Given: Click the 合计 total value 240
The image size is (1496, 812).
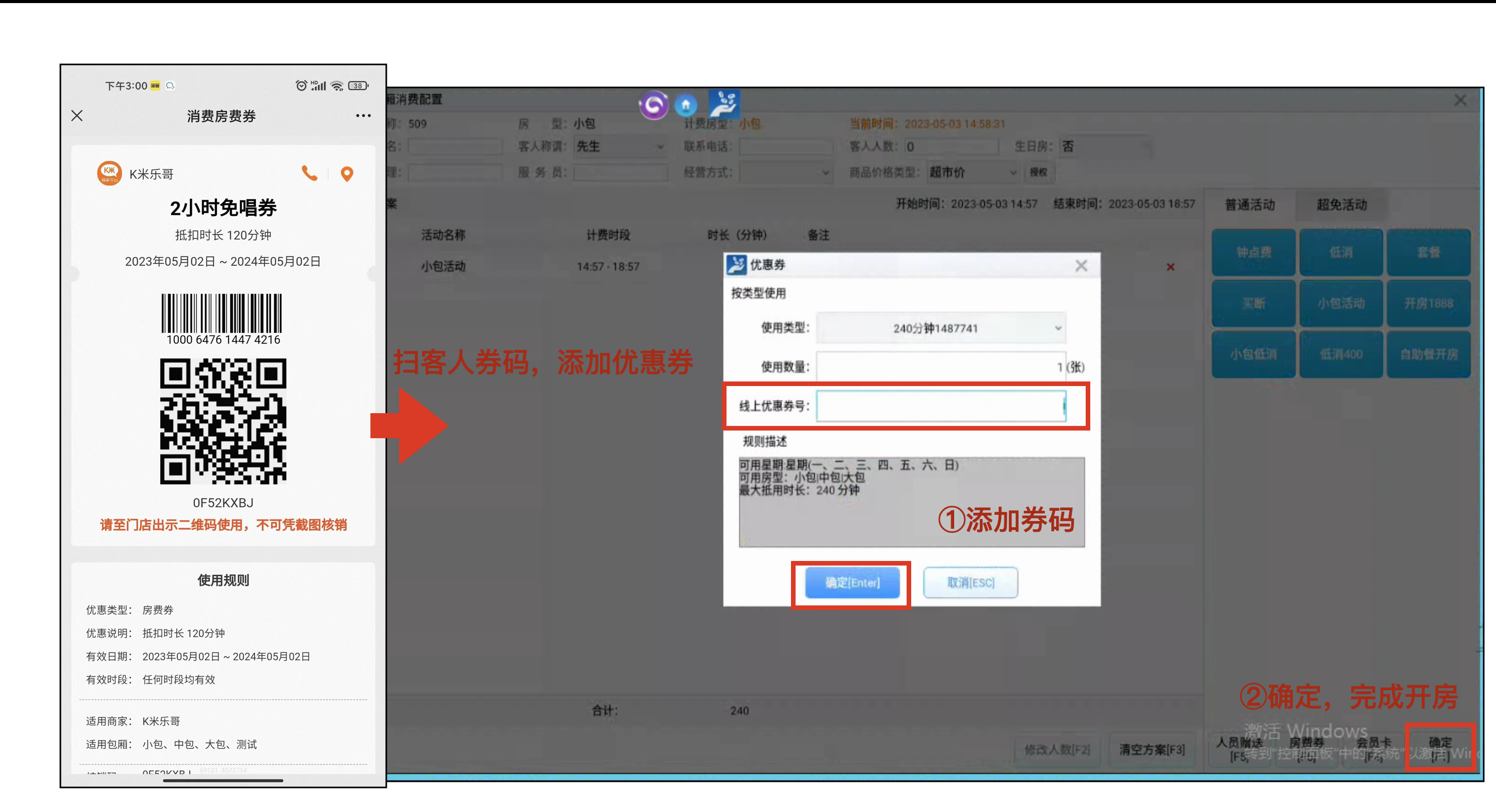Looking at the screenshot, I should tap(739, 711).
